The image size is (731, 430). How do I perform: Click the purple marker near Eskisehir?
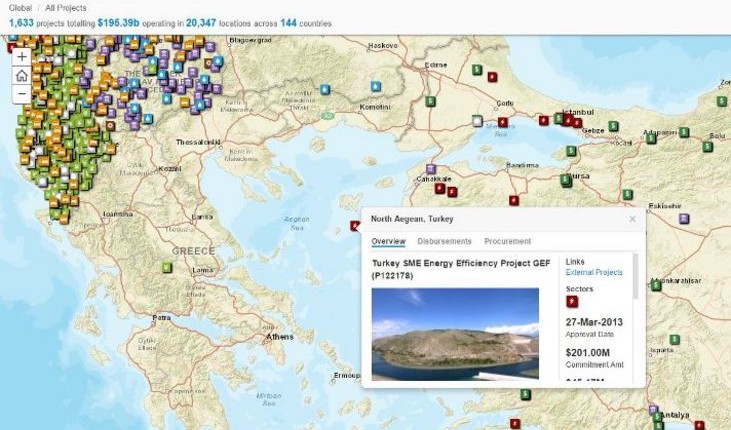684,218
